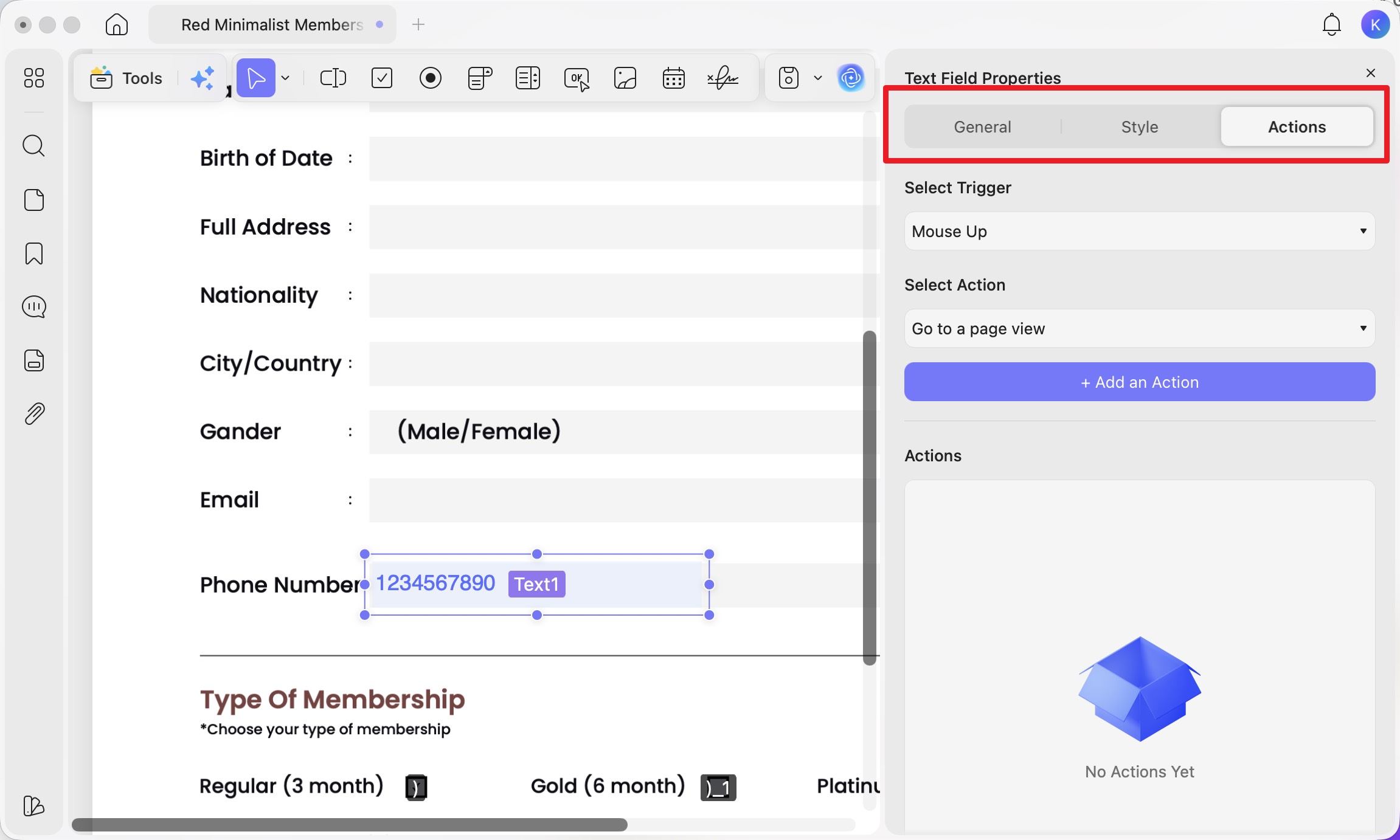Open the attachments paperclip icon
This screenshot has width=1400, height=840.
(x=34, y=414)
